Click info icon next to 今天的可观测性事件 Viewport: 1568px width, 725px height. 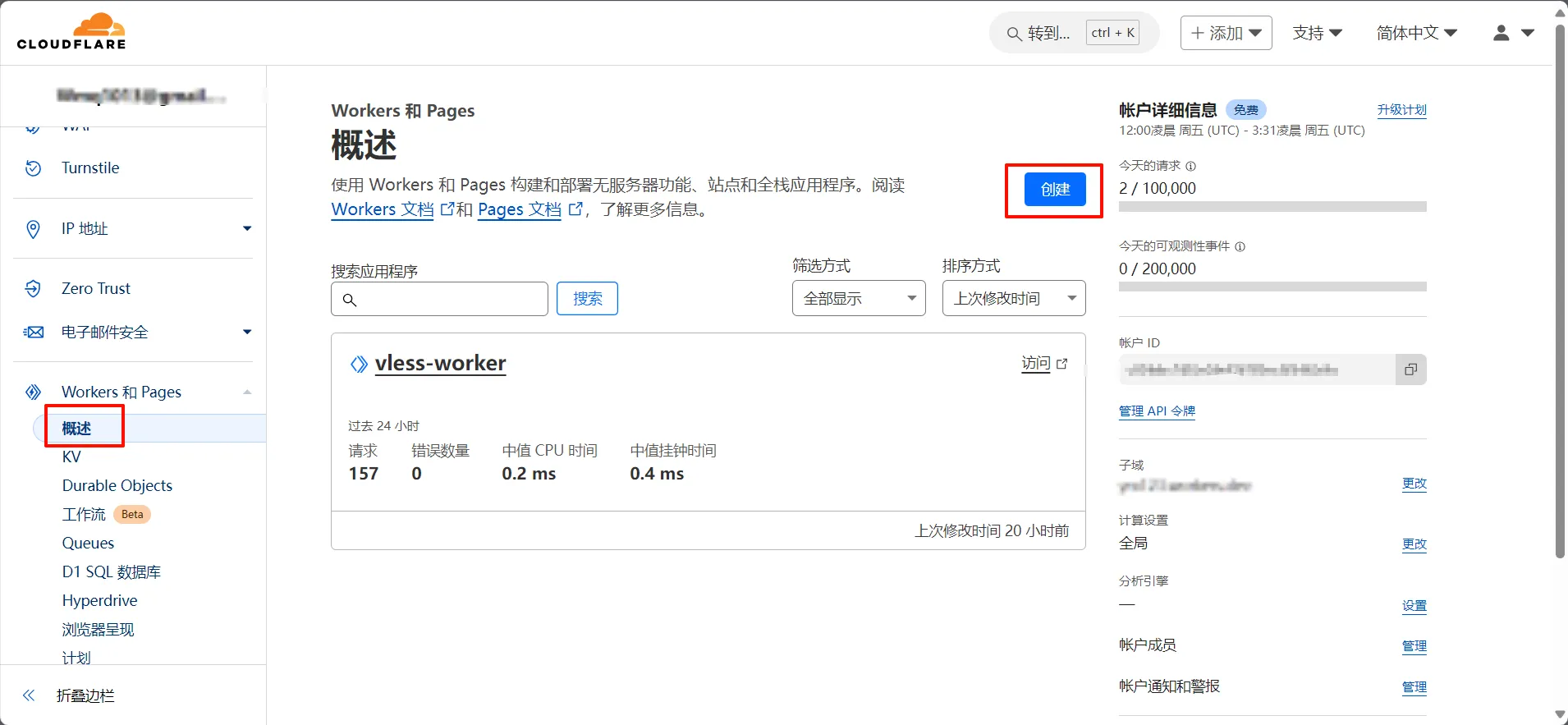coord(1240,246)
